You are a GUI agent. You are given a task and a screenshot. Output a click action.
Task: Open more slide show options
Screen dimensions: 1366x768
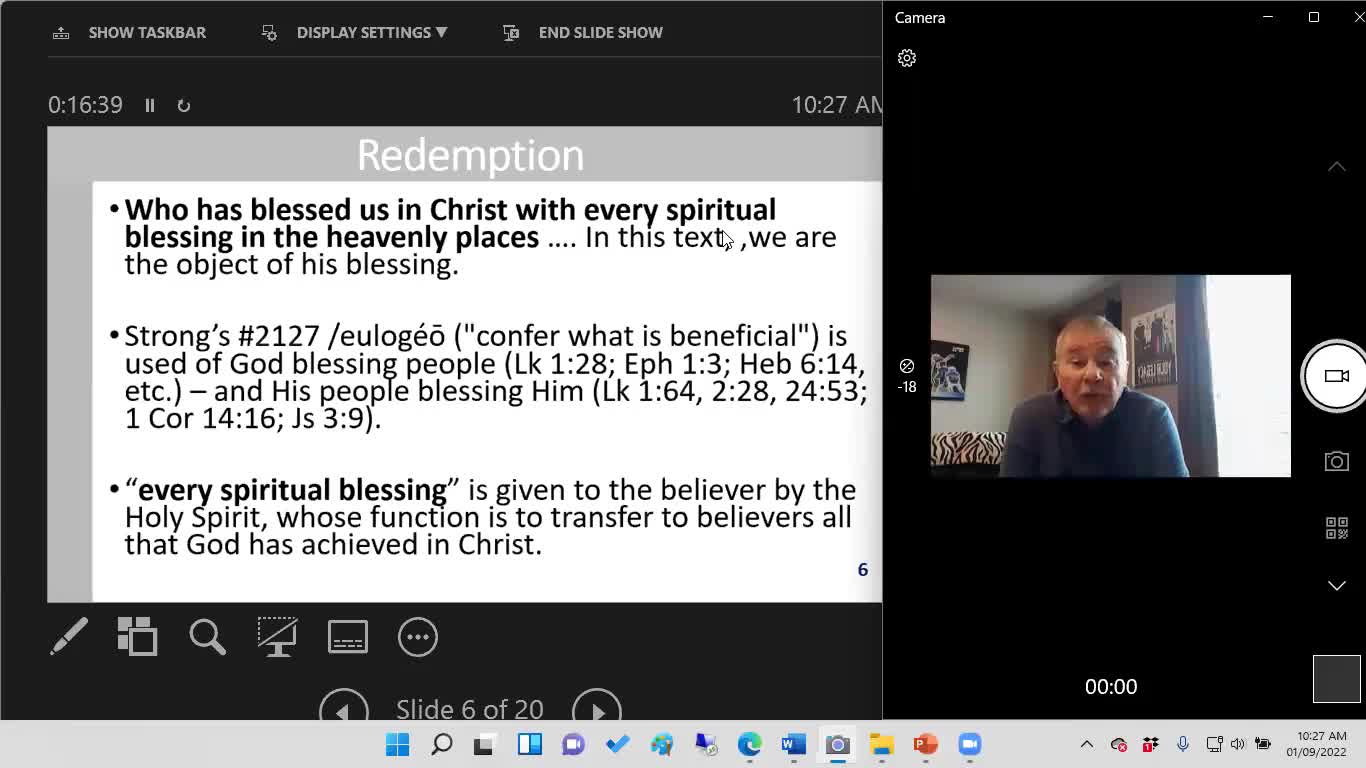(418, 637)
